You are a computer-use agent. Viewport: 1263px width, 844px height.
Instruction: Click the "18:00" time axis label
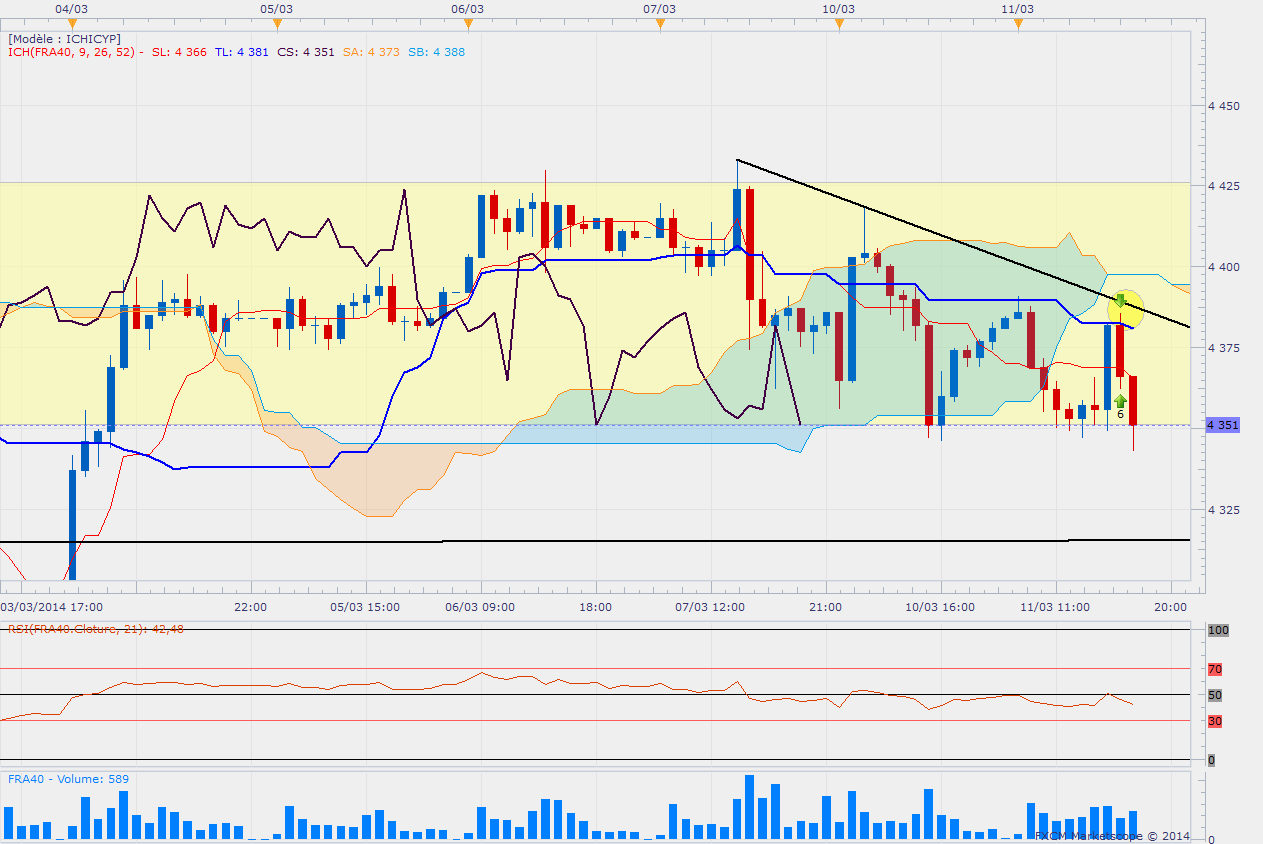(595, 606)
